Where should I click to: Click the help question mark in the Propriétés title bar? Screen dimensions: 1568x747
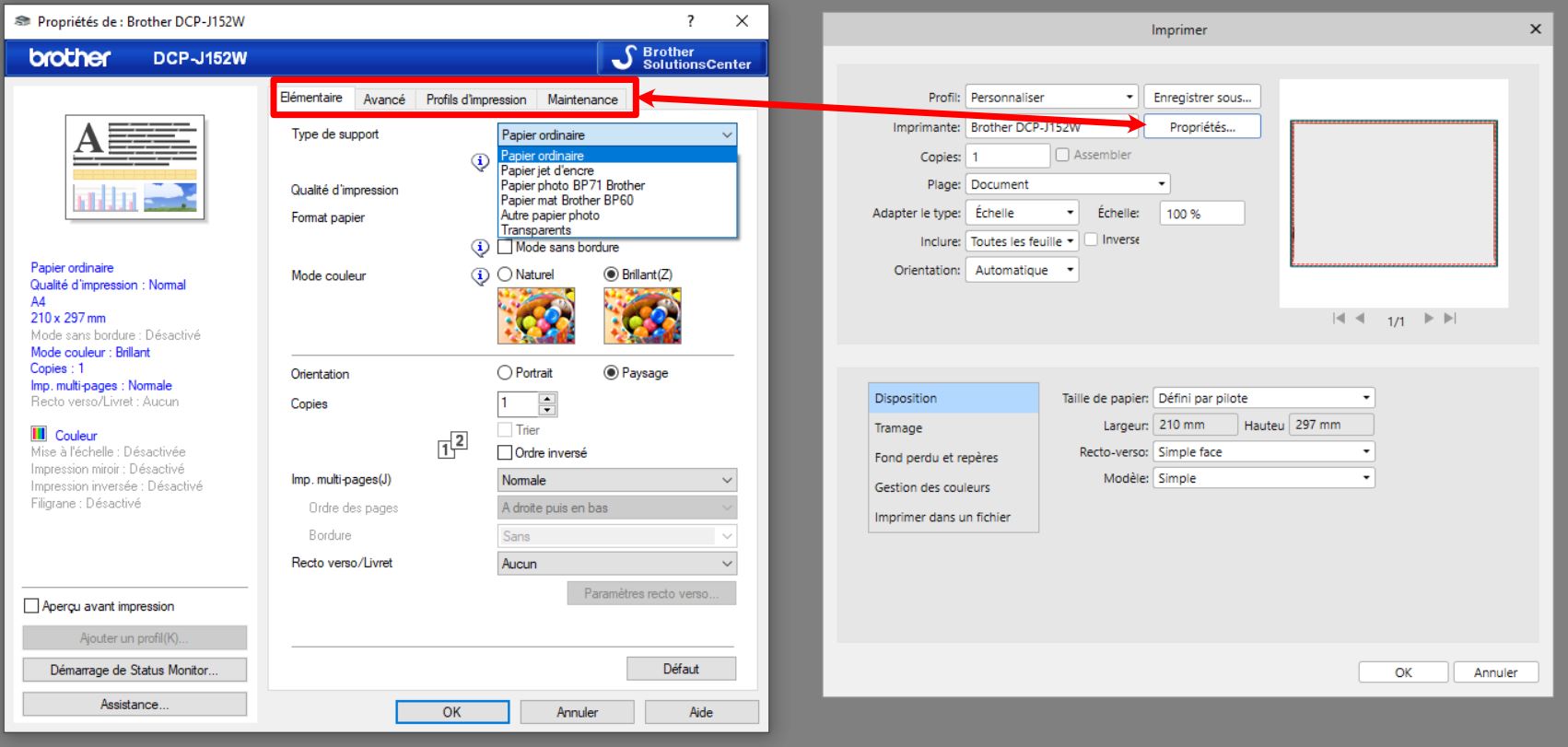tap(691, 20)
